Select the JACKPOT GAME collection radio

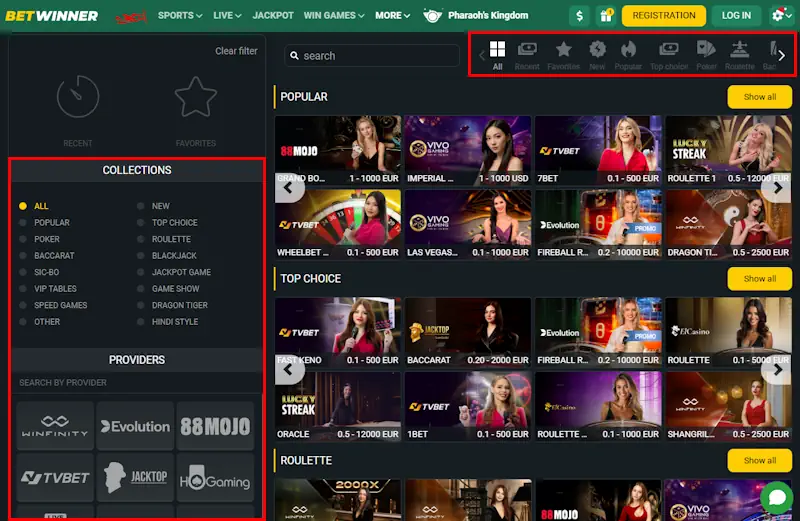(140, 272)
